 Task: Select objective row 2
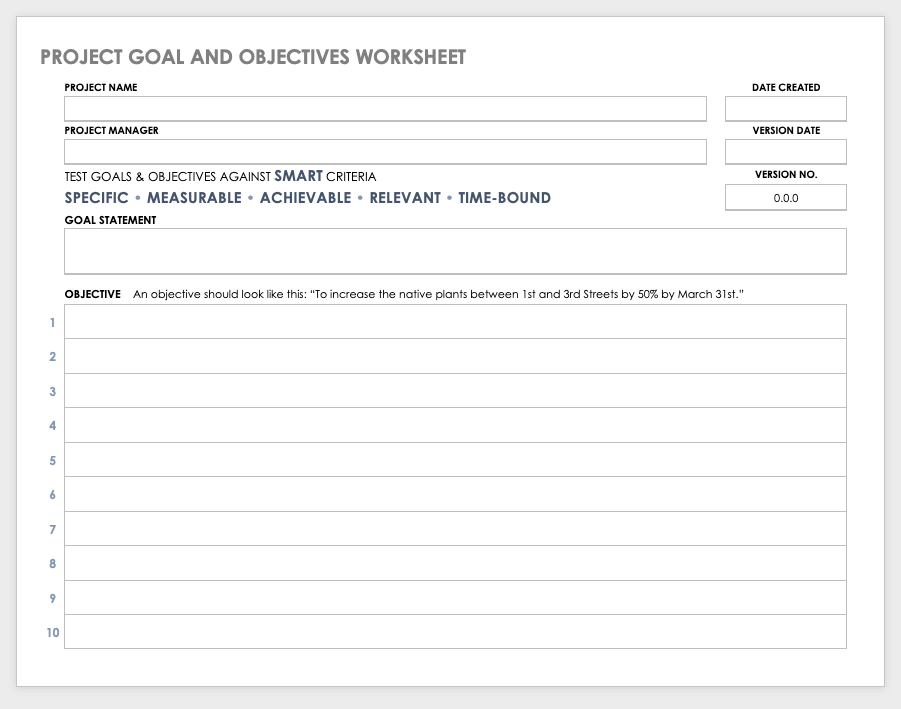[455, 356]
